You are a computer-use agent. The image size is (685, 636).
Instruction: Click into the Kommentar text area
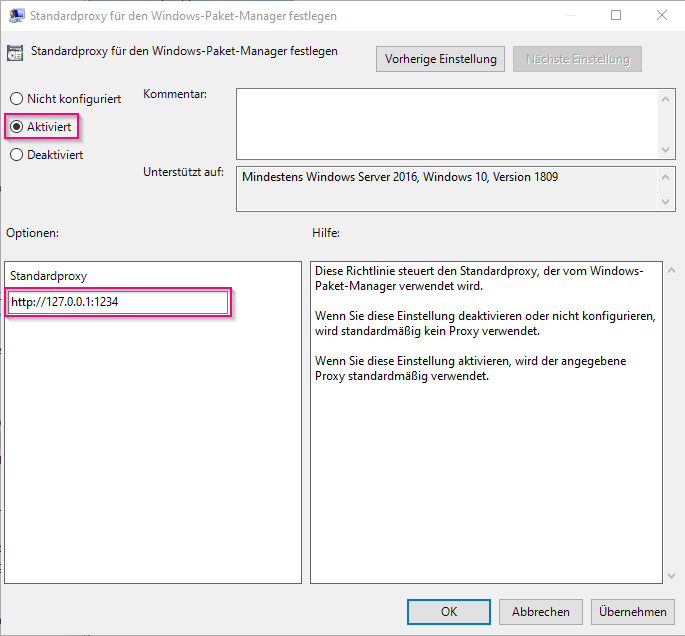pos(447,124)
